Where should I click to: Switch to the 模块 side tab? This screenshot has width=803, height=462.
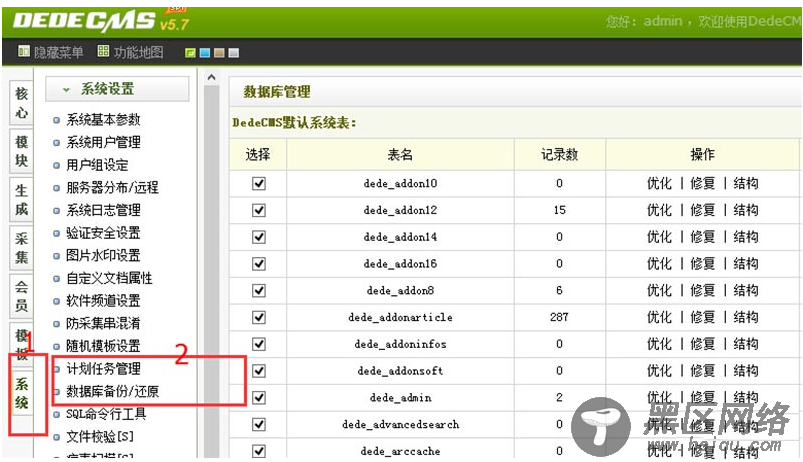[21, 151]
